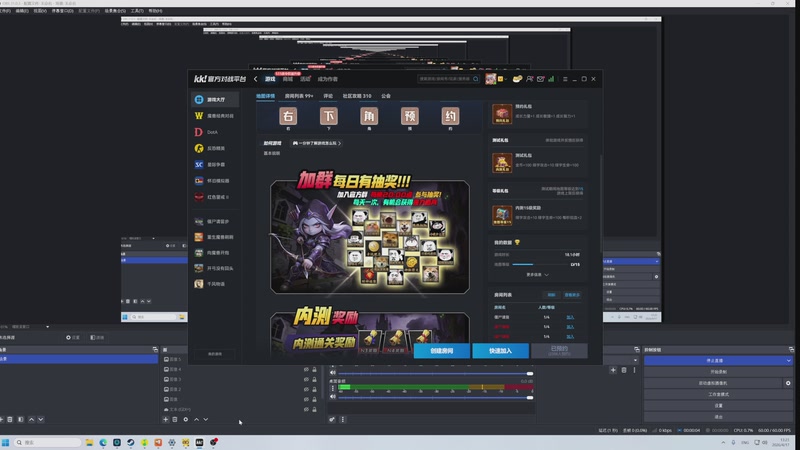This screenshot has width=800, height=450.
Task: Click the search magnifier in KK title bar
Action: point(476,79)
